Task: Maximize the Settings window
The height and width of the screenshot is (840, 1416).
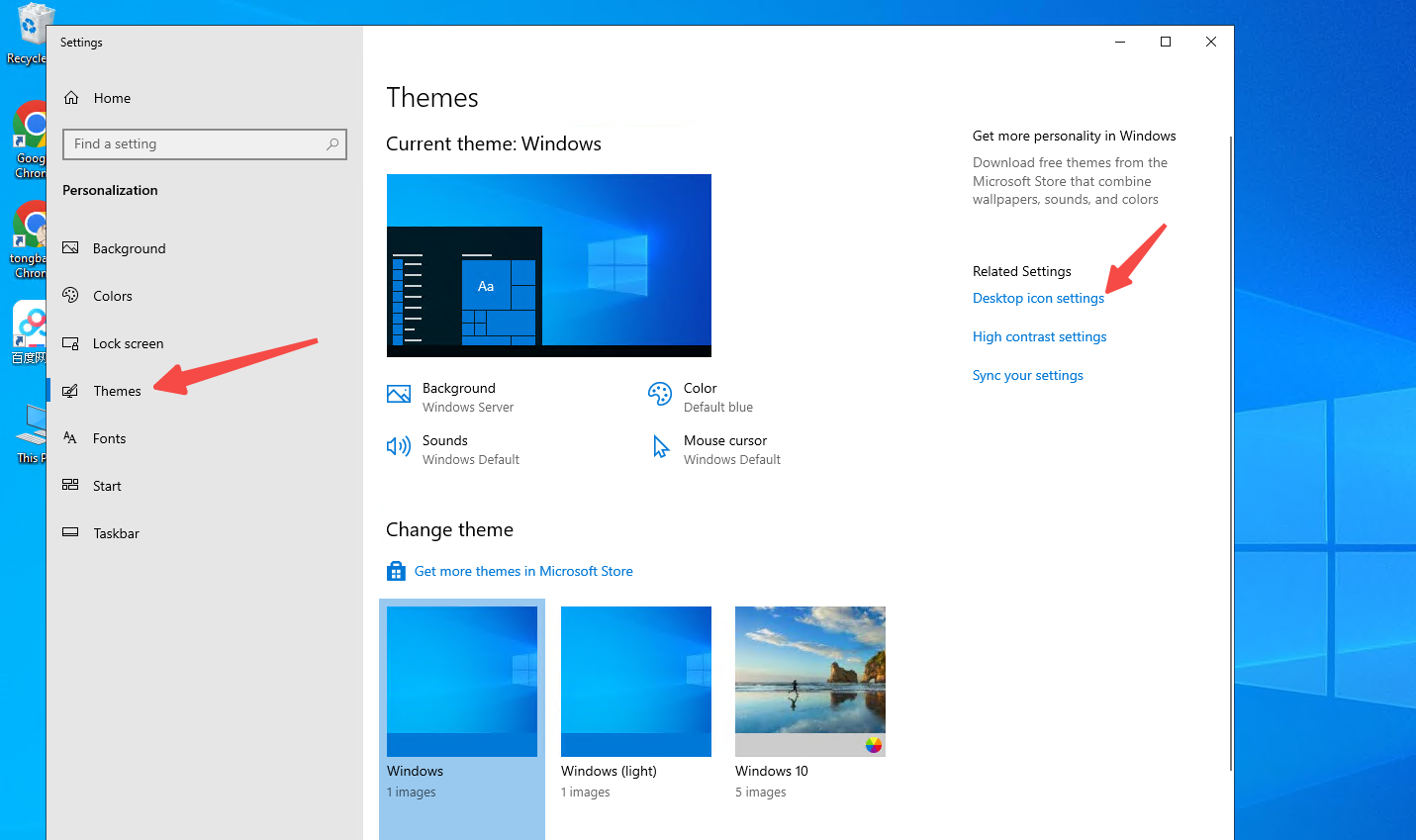Action: (1166, 42)
